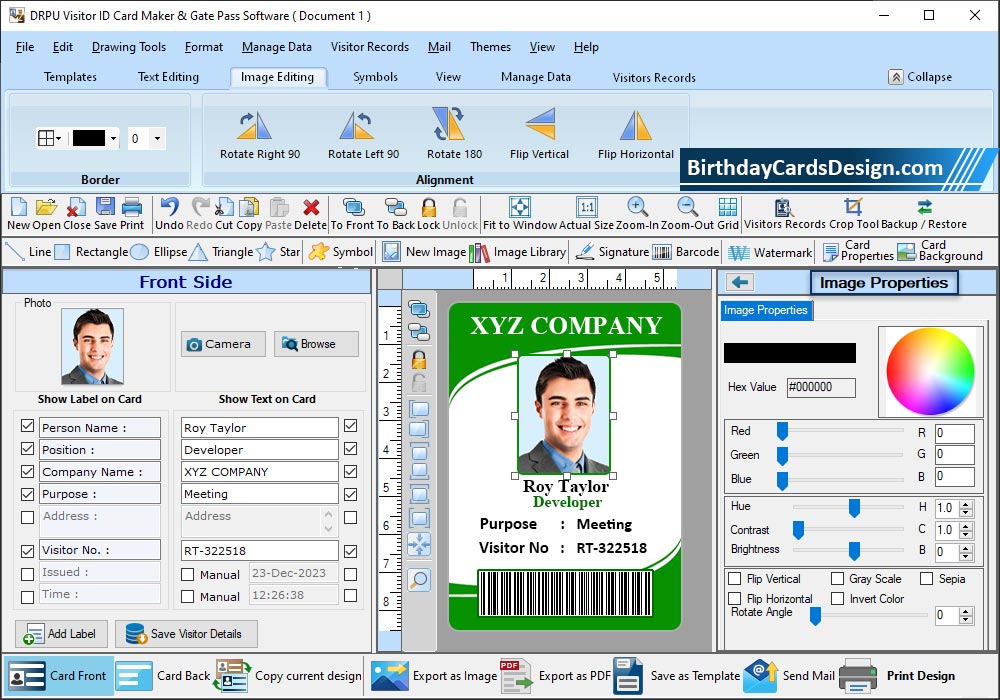Add a Watermark to the card

[770, 252]
